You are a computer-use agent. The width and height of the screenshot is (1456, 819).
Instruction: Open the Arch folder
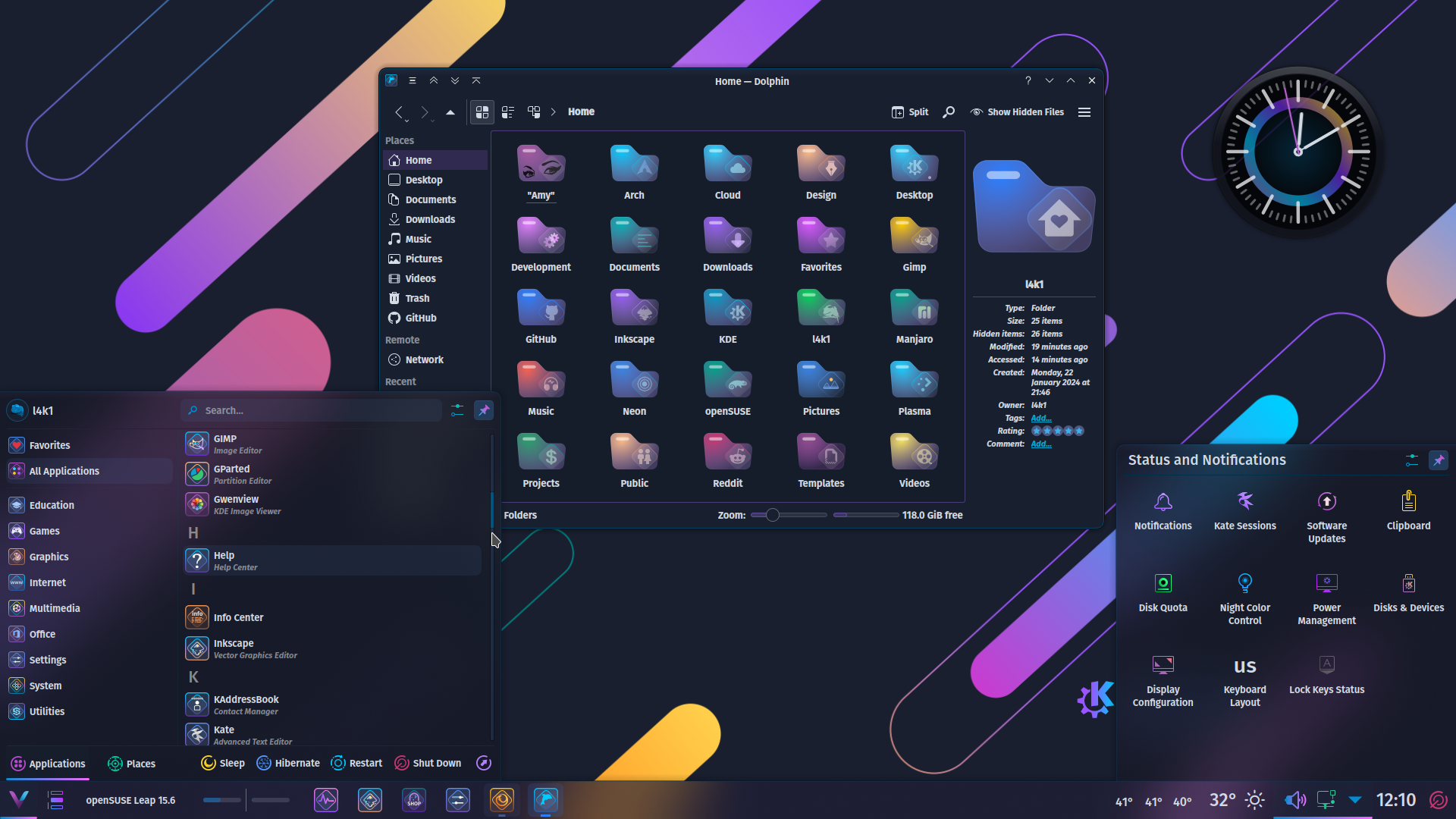click(634, 172)
